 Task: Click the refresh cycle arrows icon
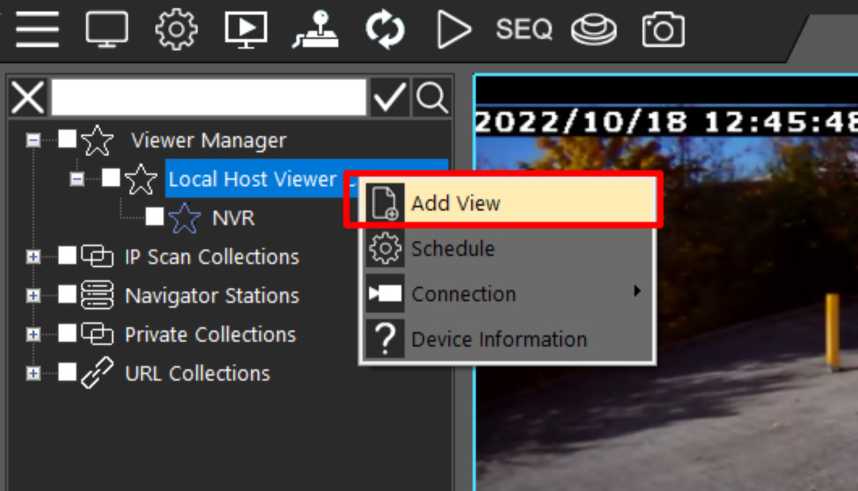tap(384, 29)
